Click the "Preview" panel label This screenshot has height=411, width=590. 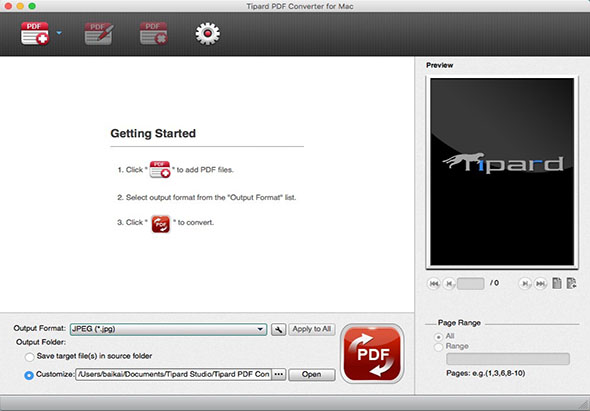pos(439,65)
